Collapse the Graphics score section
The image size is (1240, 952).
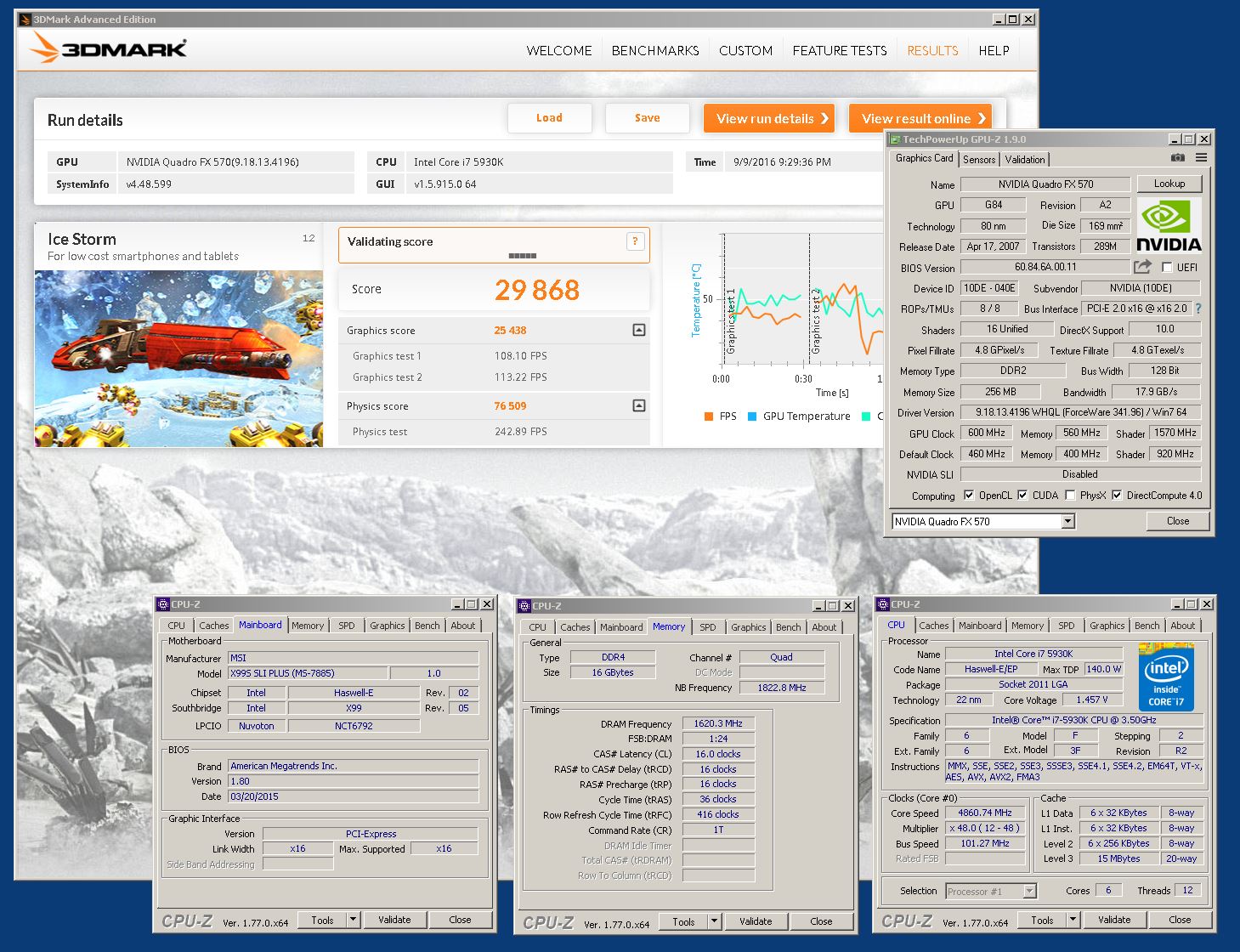[x=639, y=330]
